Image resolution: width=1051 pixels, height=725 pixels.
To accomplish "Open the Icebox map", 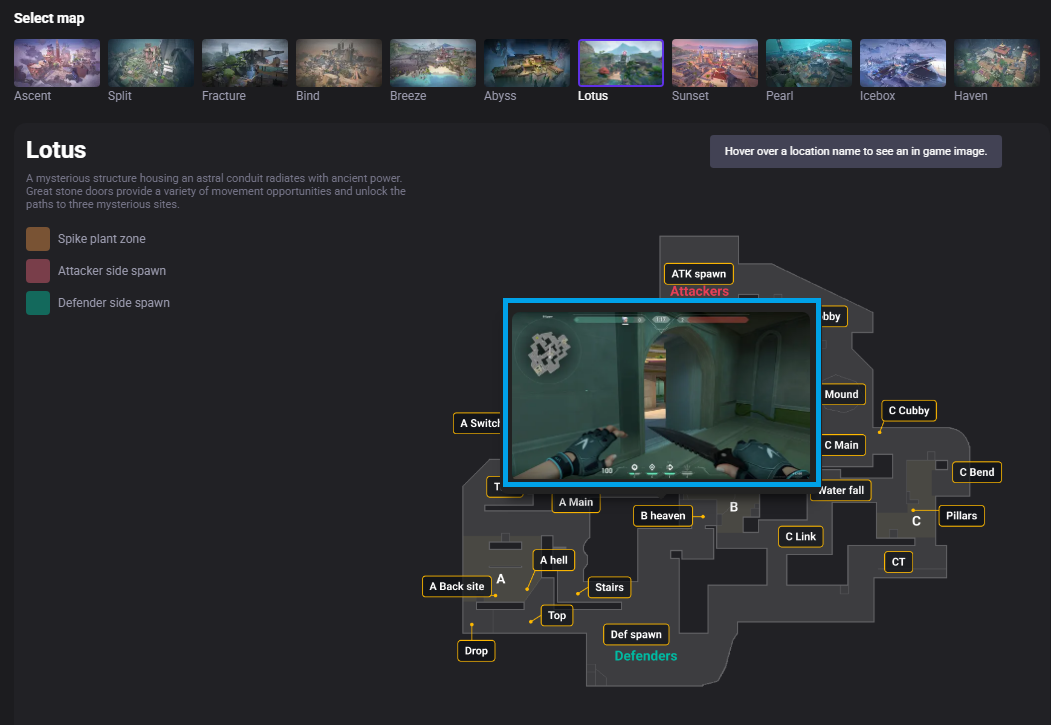I will coord(902,61).
